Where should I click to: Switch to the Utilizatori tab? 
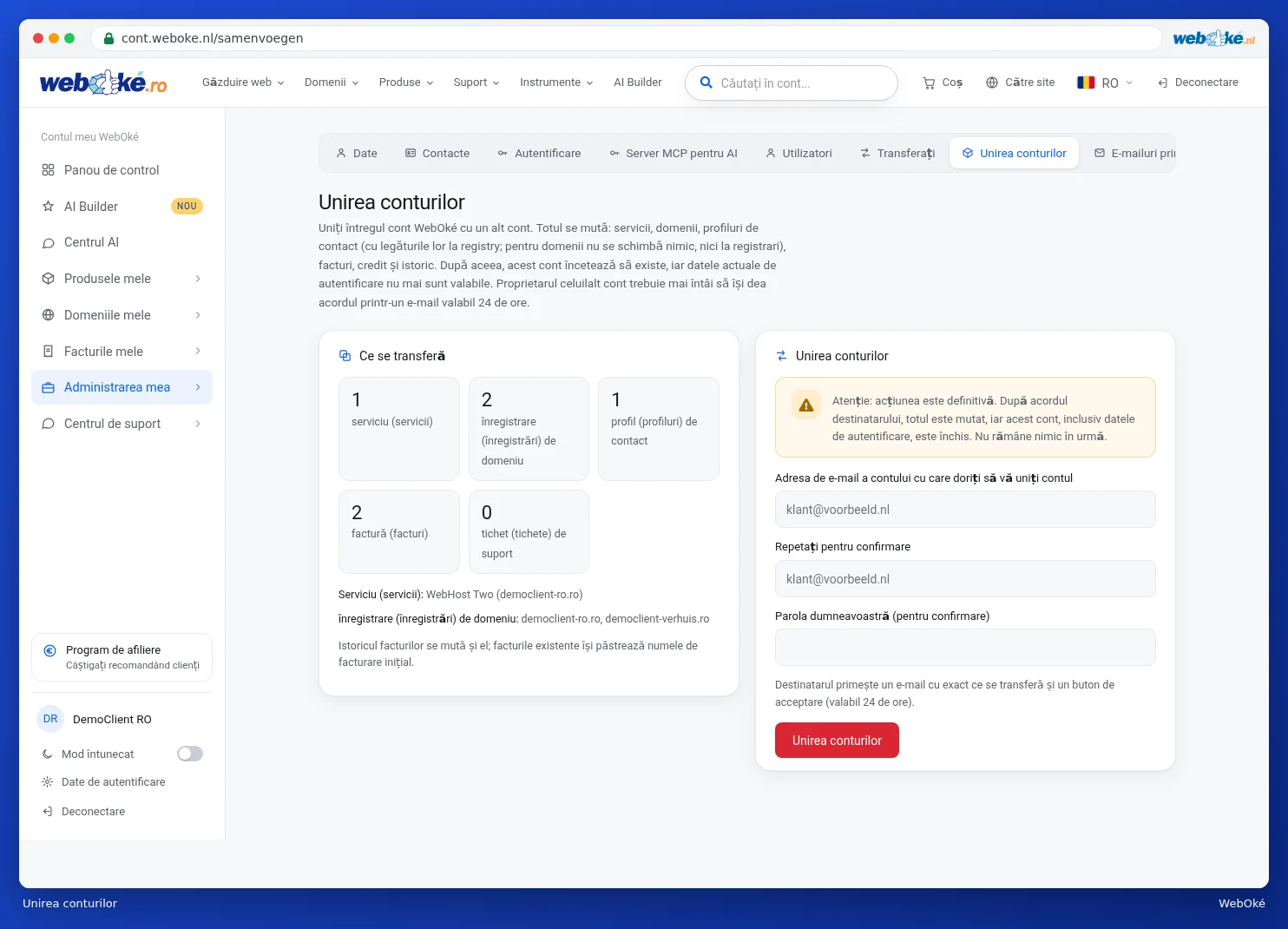(798, 153)
